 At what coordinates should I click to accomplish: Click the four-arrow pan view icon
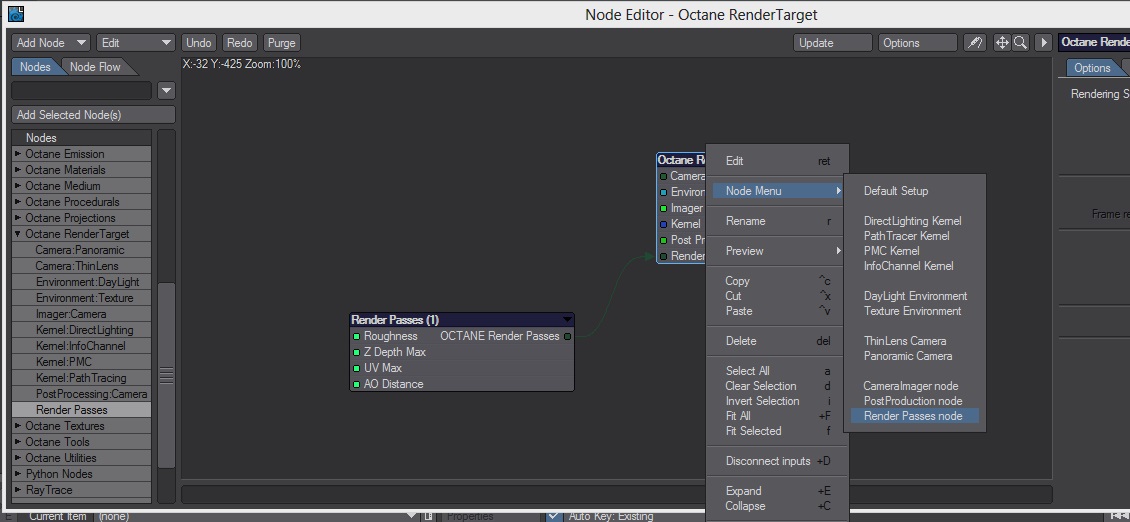(x=1002, y=43)
